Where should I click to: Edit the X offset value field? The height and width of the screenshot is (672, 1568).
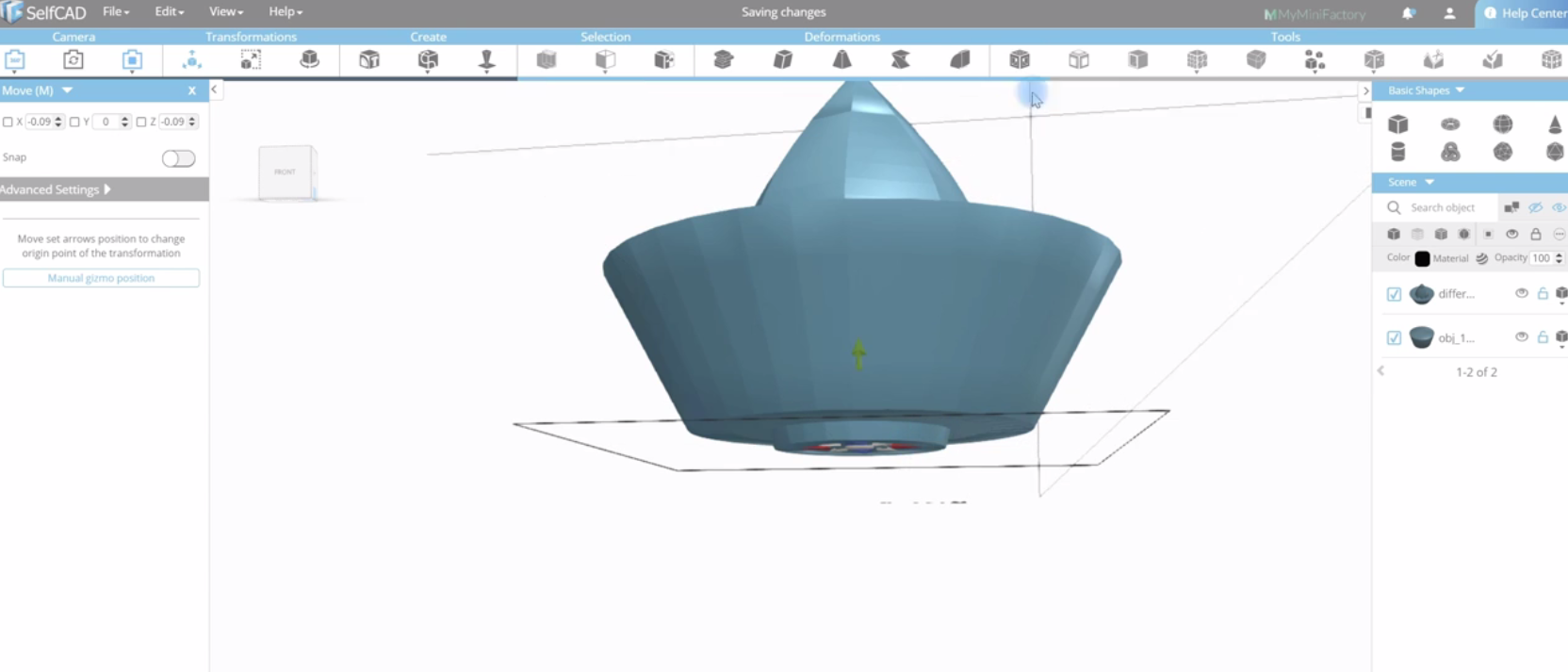coord(41,122)
